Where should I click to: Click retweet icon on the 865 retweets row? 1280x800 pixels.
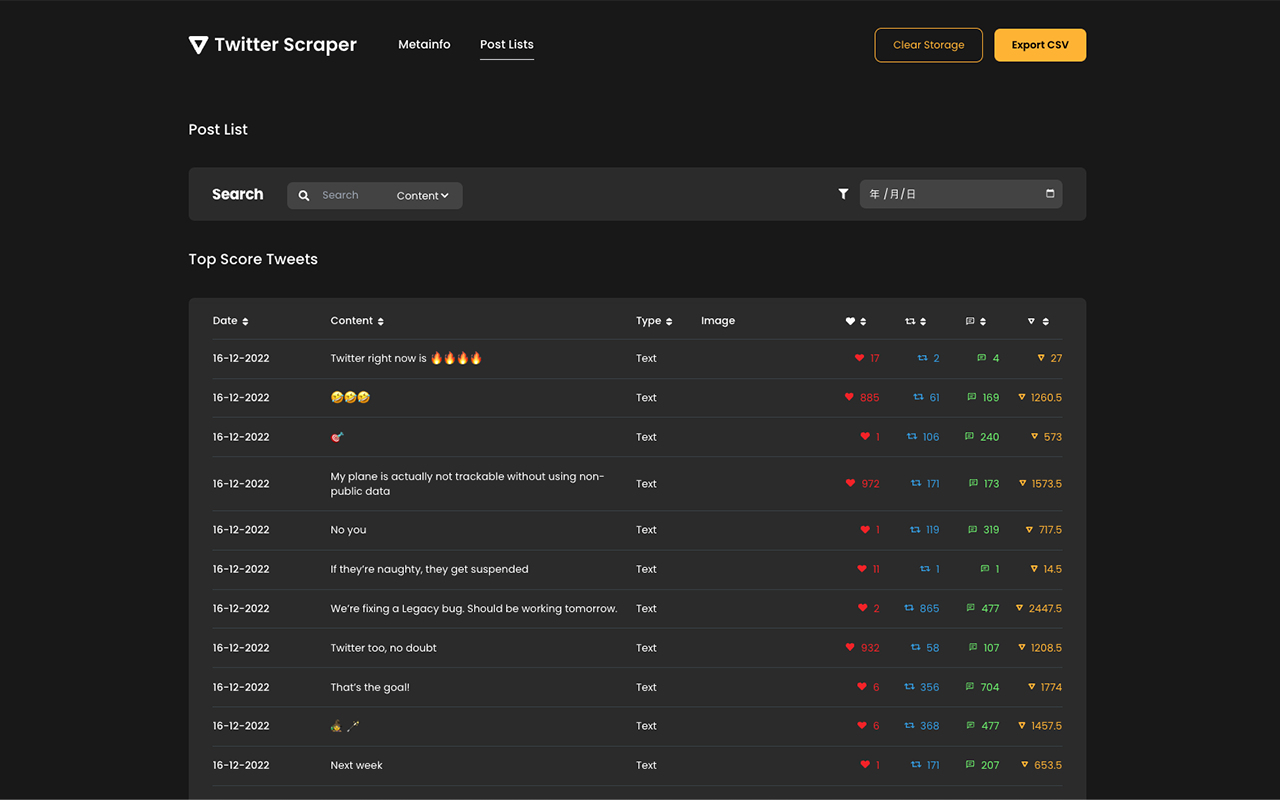pyautogui.click(x=909, y=608)
